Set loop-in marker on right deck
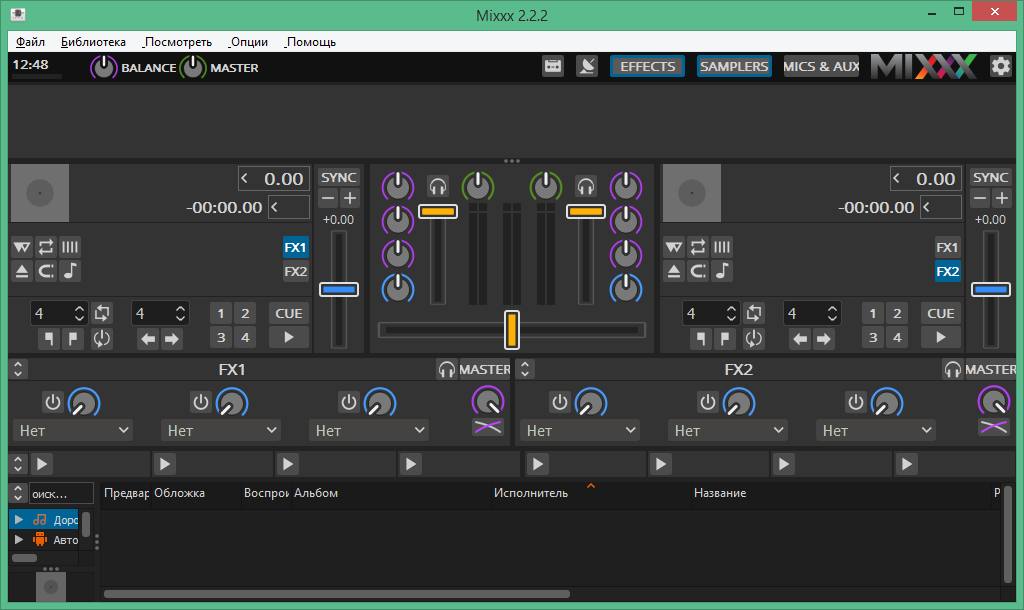The width and height of the screenshot is (1024, 610). pos(701,338)
